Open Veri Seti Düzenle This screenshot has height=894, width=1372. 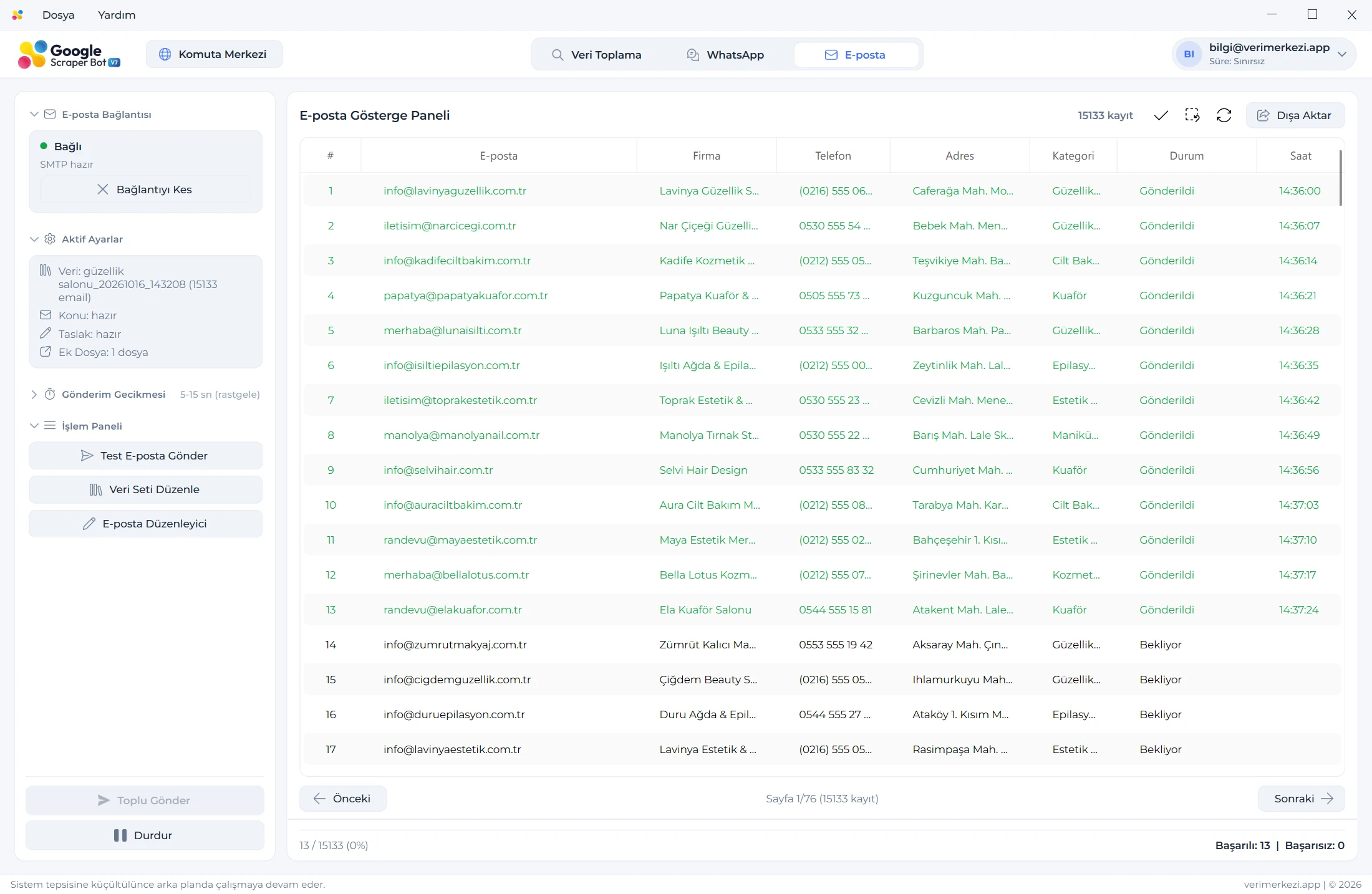pyautogui.click(x=145, y=489)
